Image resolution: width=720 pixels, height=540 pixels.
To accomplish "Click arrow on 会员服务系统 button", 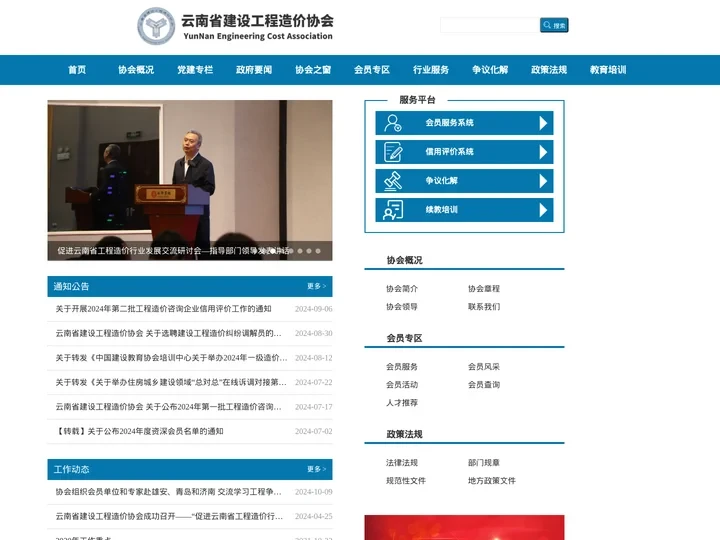I will pyautogui.click(x=543, y=123).
